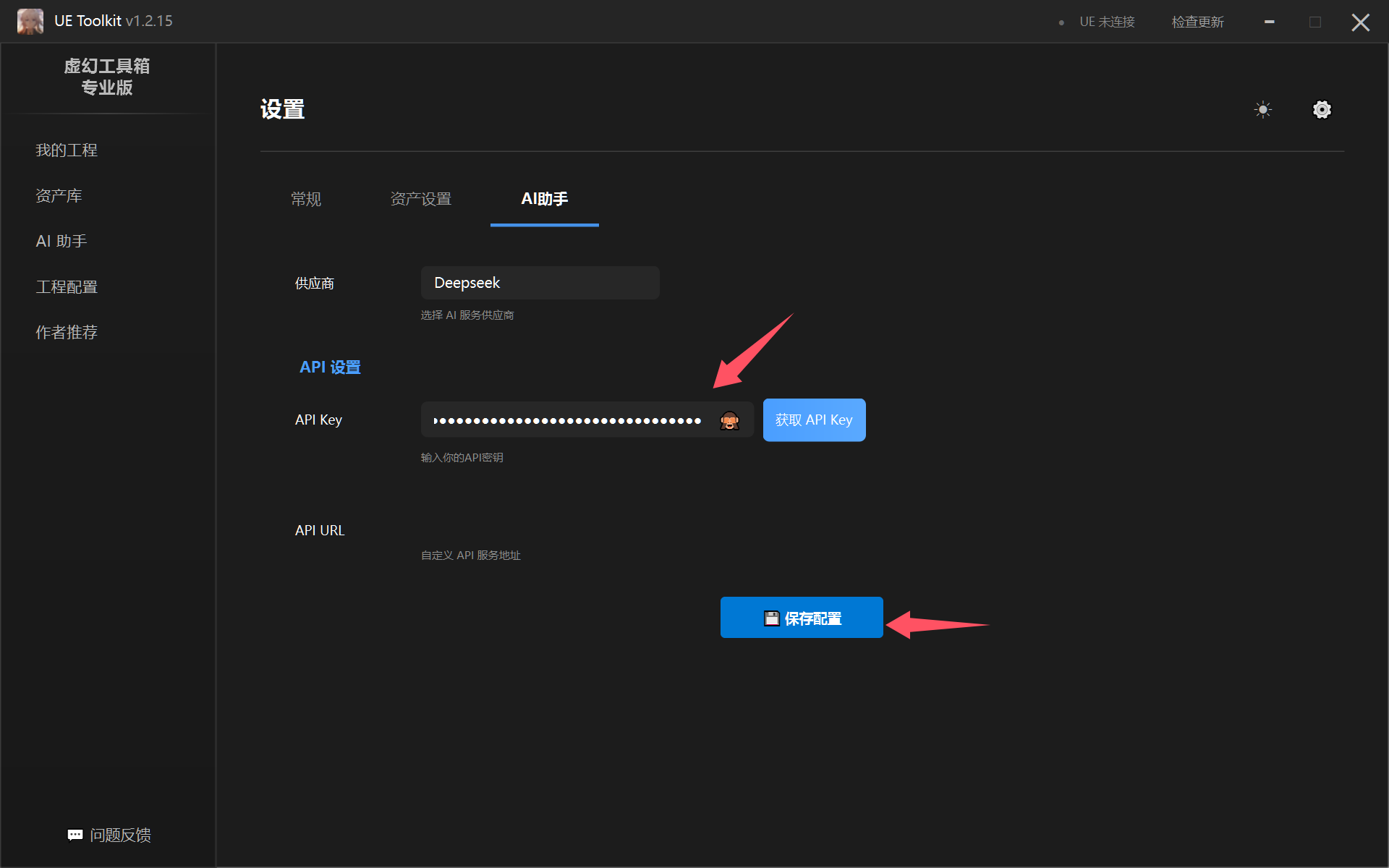Image resolution: width=1389 pixels, height=868 pixels.
Task: Select the AI助手 settings tab
Action: tap(545, 199)
